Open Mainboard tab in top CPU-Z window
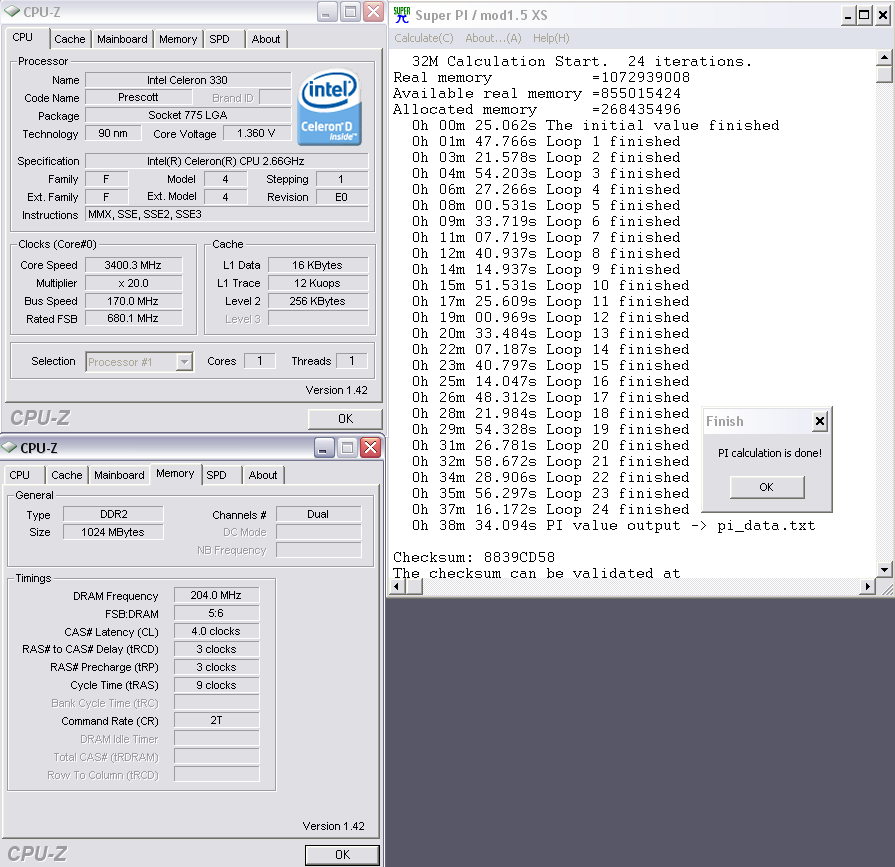The width and height of the screenshot is (895, 867). click(122, 39)
